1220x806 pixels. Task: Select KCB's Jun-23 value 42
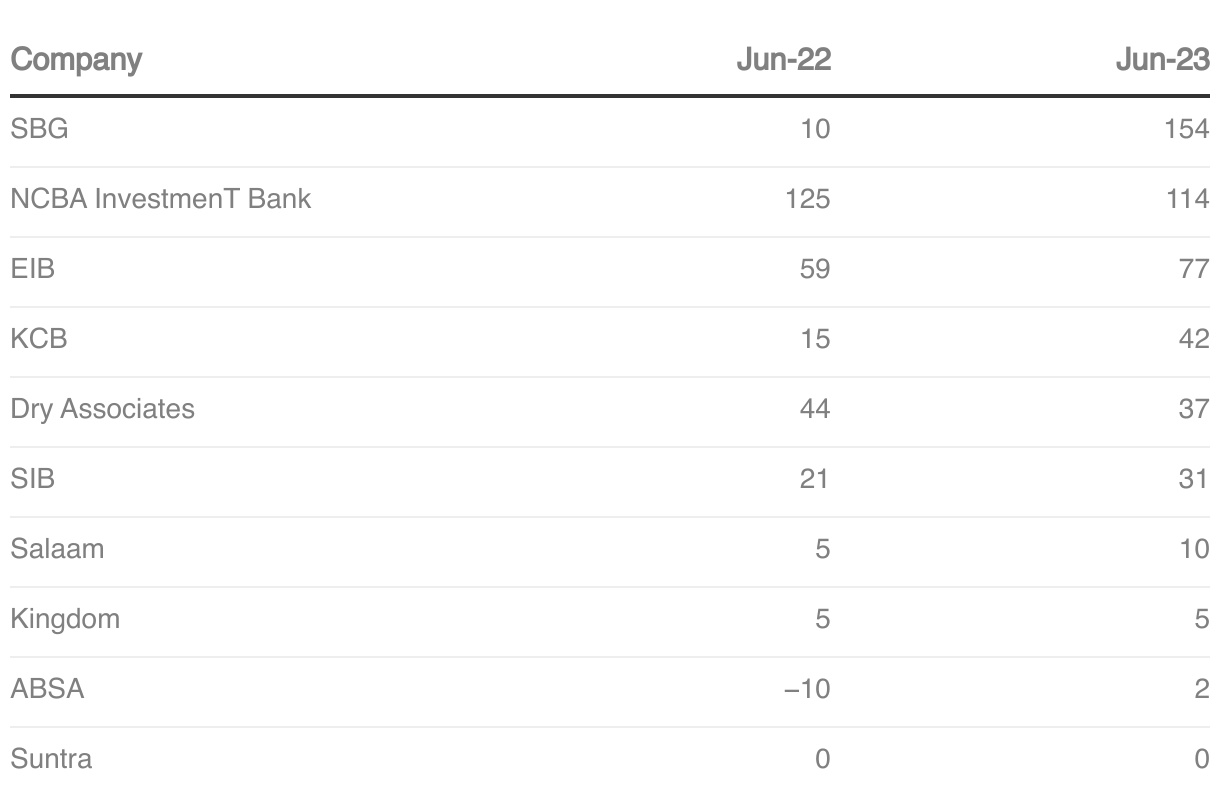pos(1194,339)
